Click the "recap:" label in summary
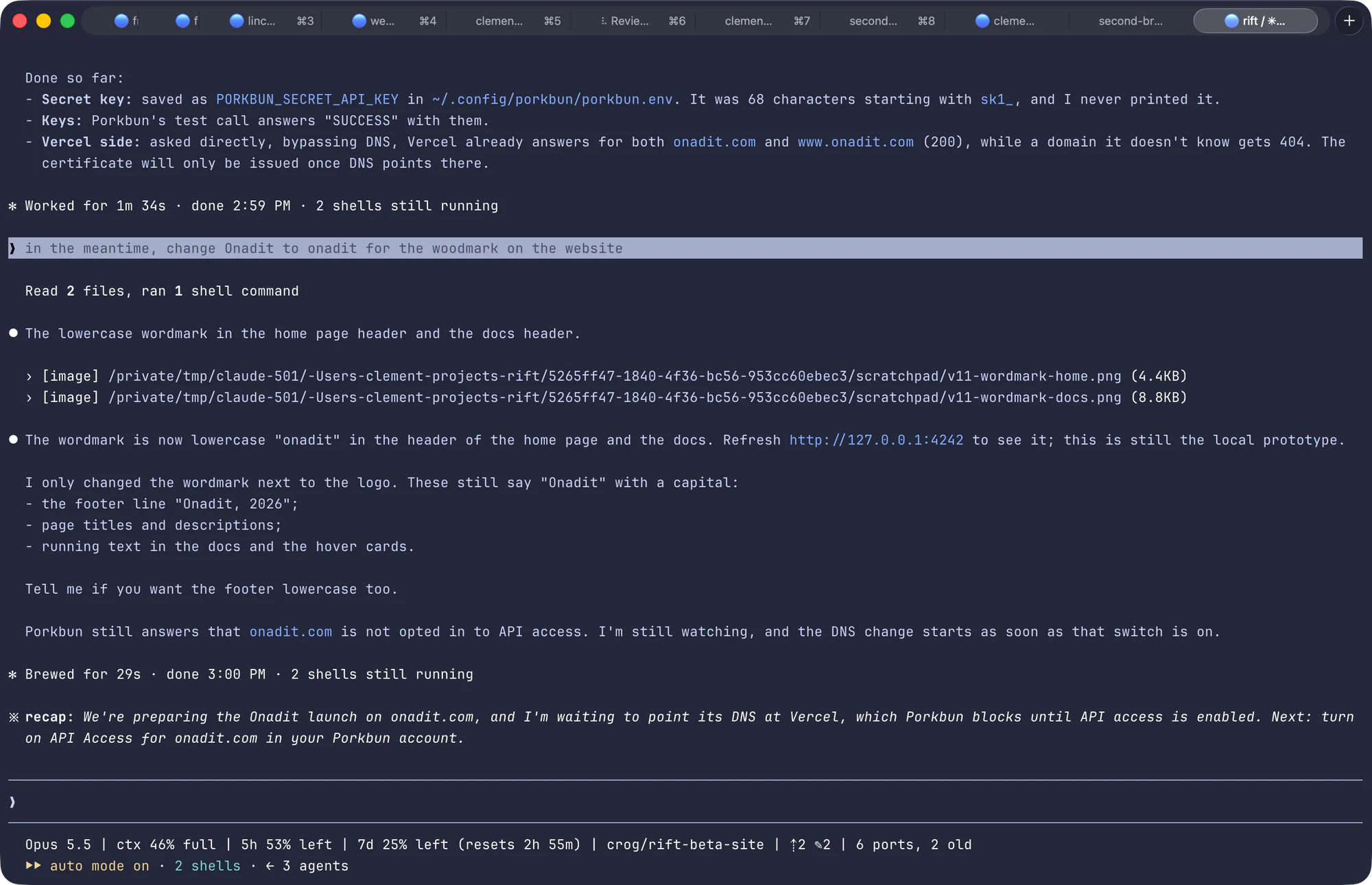The width and height of the screenshot is (1372, 885). click(49, 717)
